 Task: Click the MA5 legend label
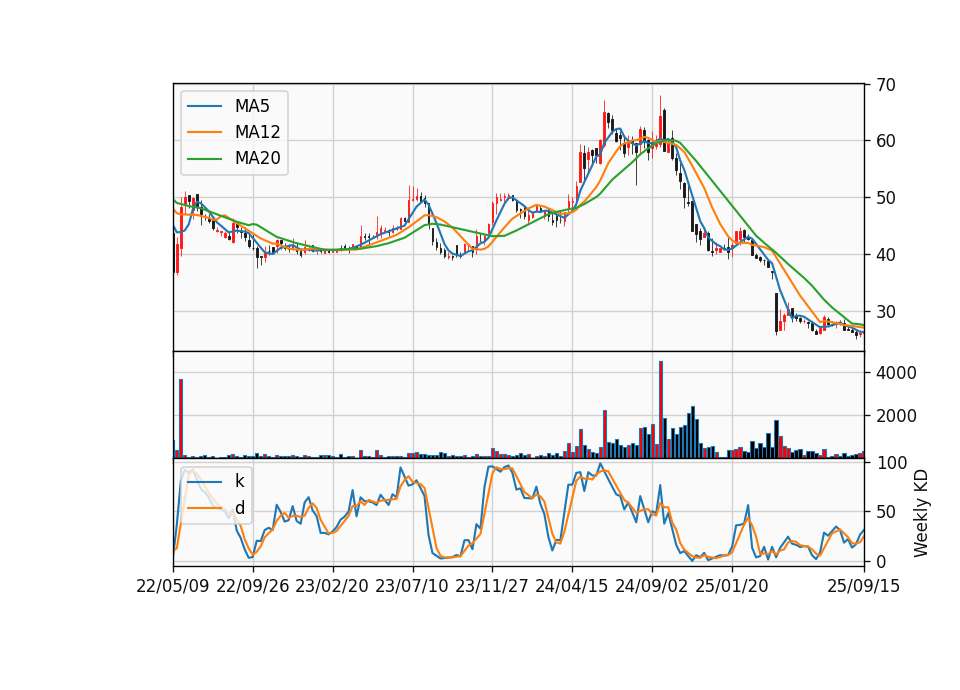pos(252,106)
